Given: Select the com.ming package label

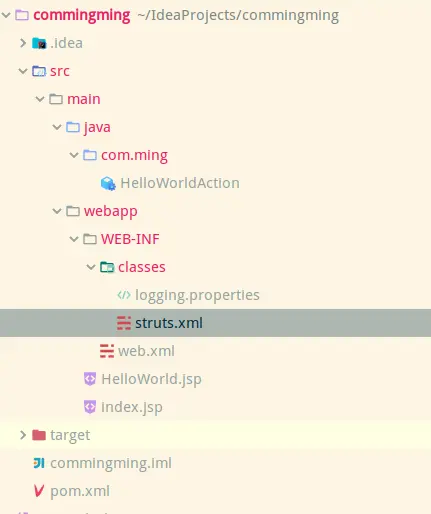Looking at the screenshot, I should (134, 156).
